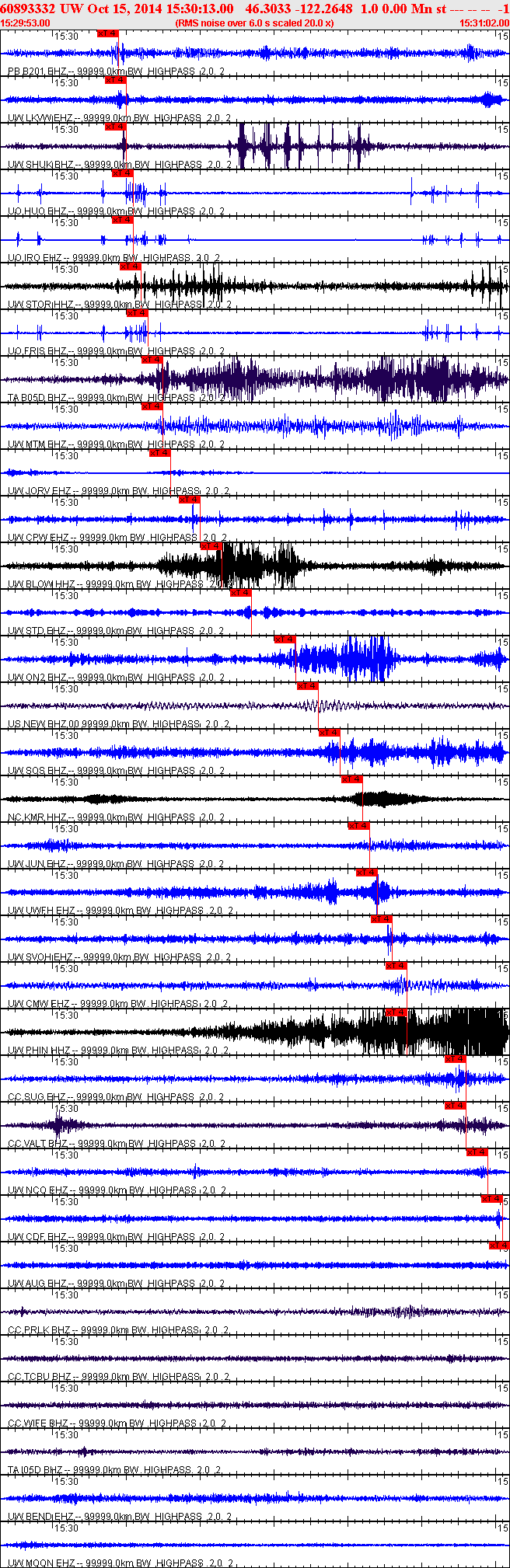Select the red pick marker on the UW SVOH trace
510x1568 pixels.
pyautogui.click(x=381, y=919)
